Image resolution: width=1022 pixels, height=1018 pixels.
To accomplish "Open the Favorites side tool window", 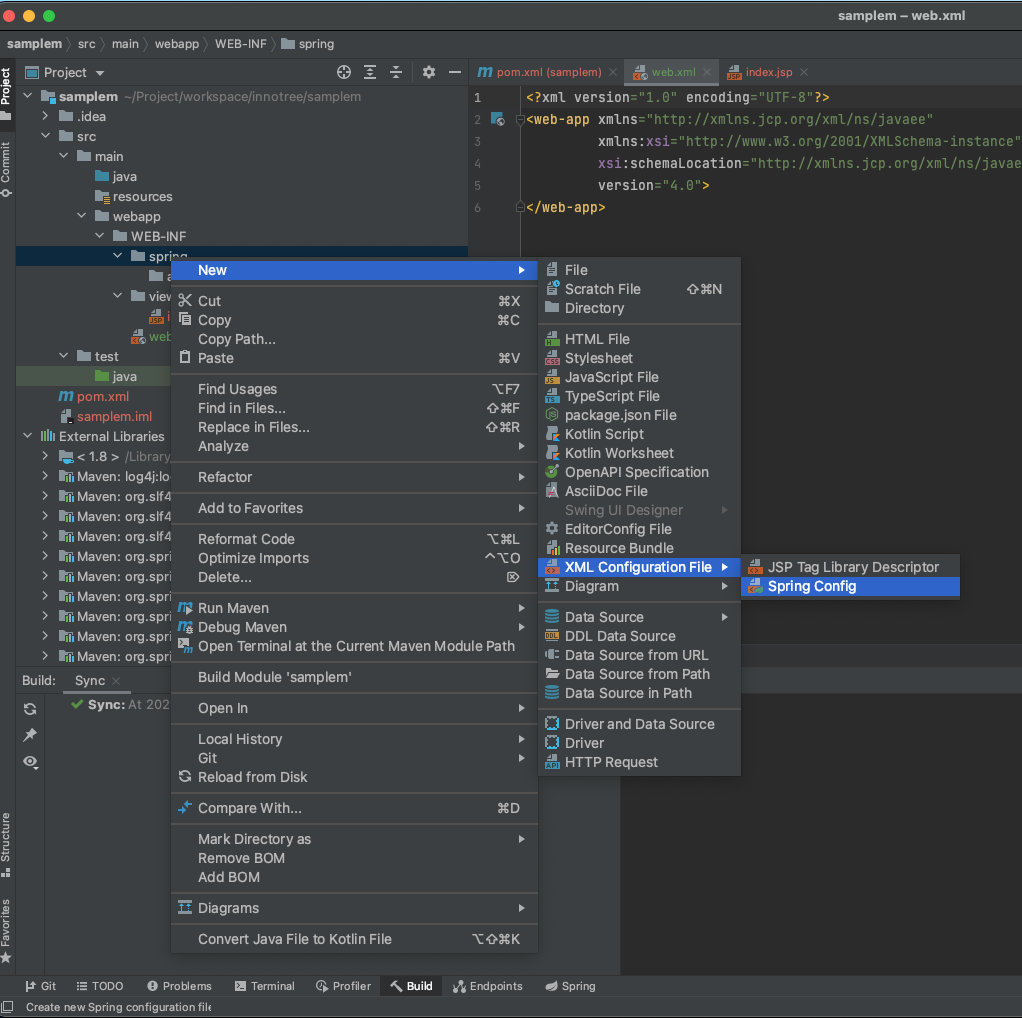I will [x=6, y=931].
